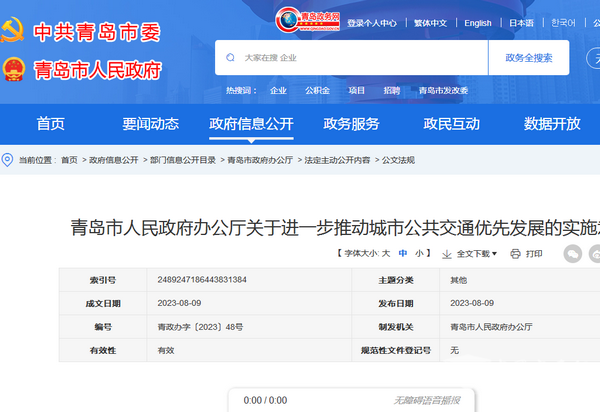Click 公积金 hot search keyword
The width and height of the screenshot is (600, 412).
pos(317,90)
